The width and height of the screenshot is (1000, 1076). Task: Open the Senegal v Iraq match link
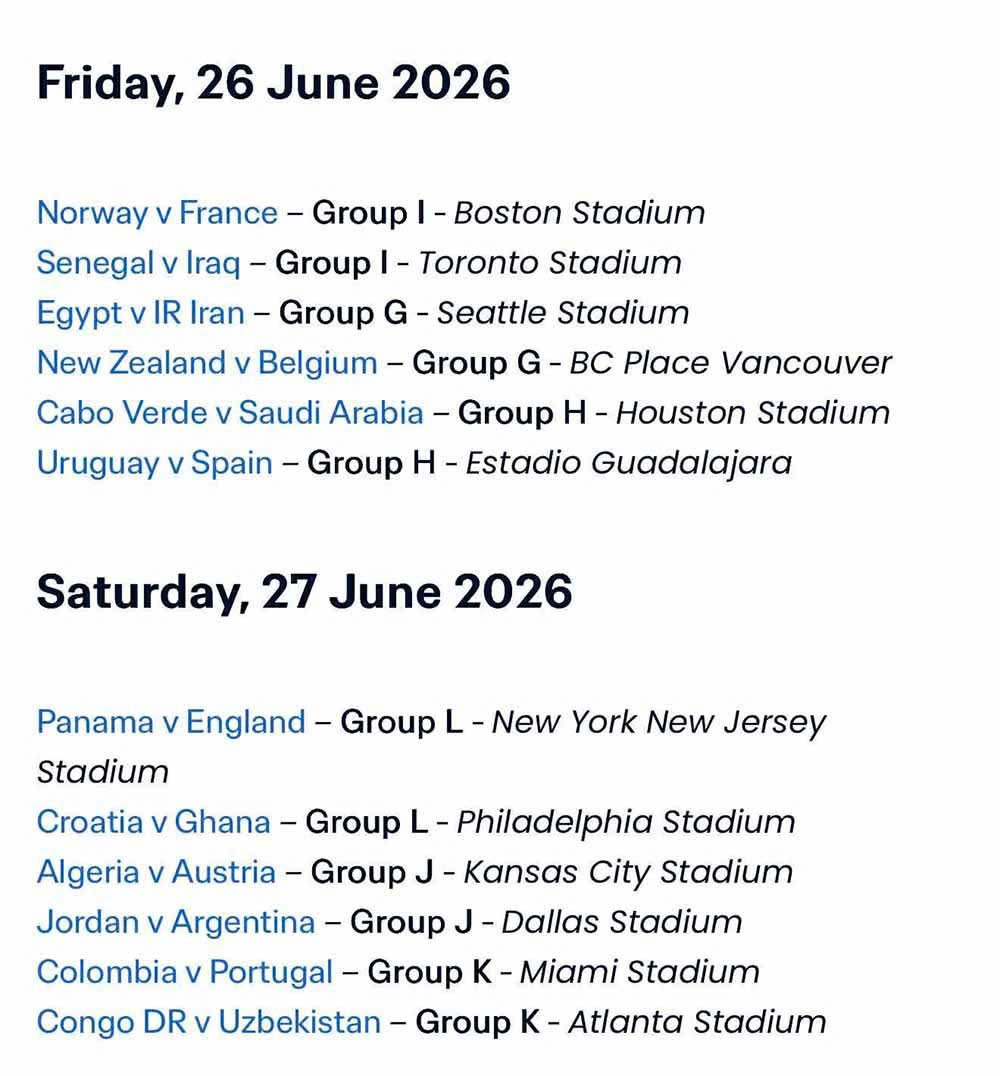138,263
